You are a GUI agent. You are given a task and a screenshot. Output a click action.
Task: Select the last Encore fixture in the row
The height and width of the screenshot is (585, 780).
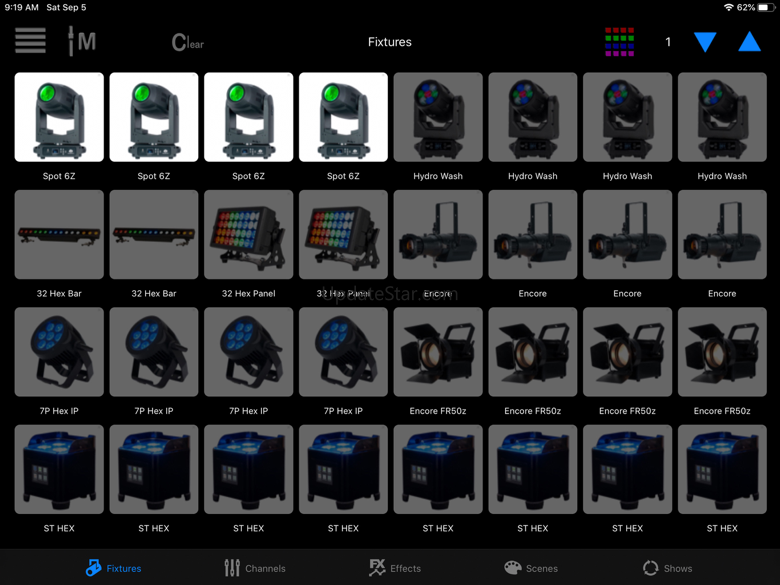tap(722, 235)
